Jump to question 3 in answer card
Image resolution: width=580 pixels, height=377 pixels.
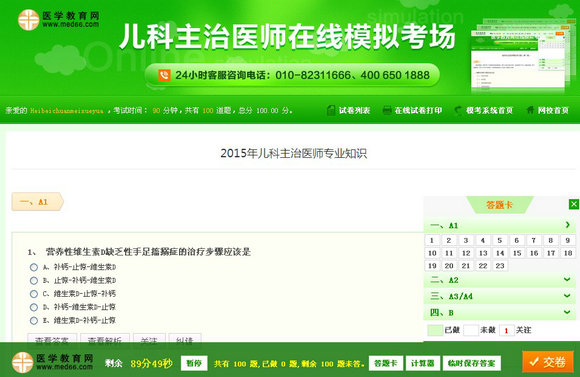[466, 240]
